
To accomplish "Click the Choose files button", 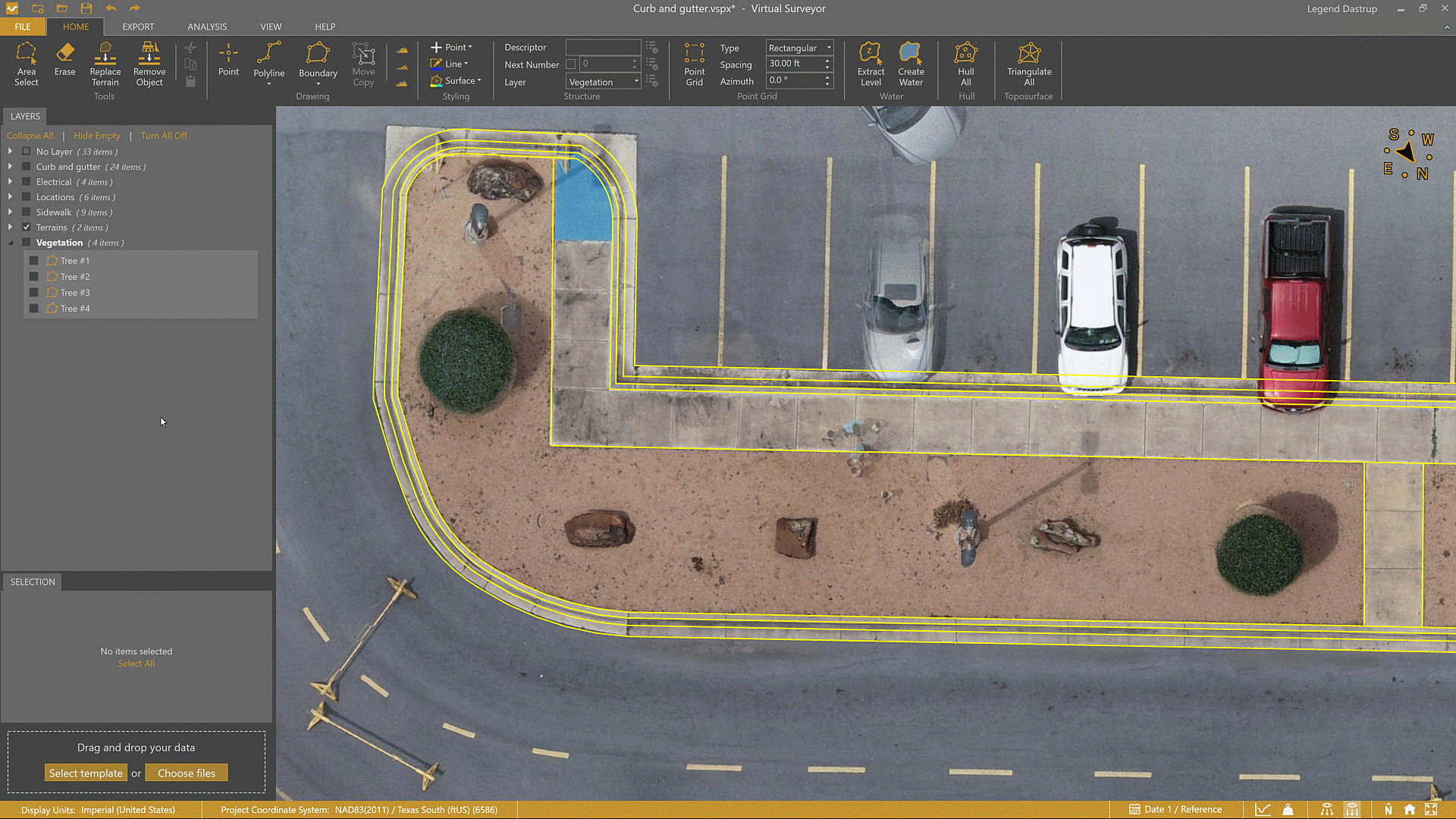I will pos(187,772).
